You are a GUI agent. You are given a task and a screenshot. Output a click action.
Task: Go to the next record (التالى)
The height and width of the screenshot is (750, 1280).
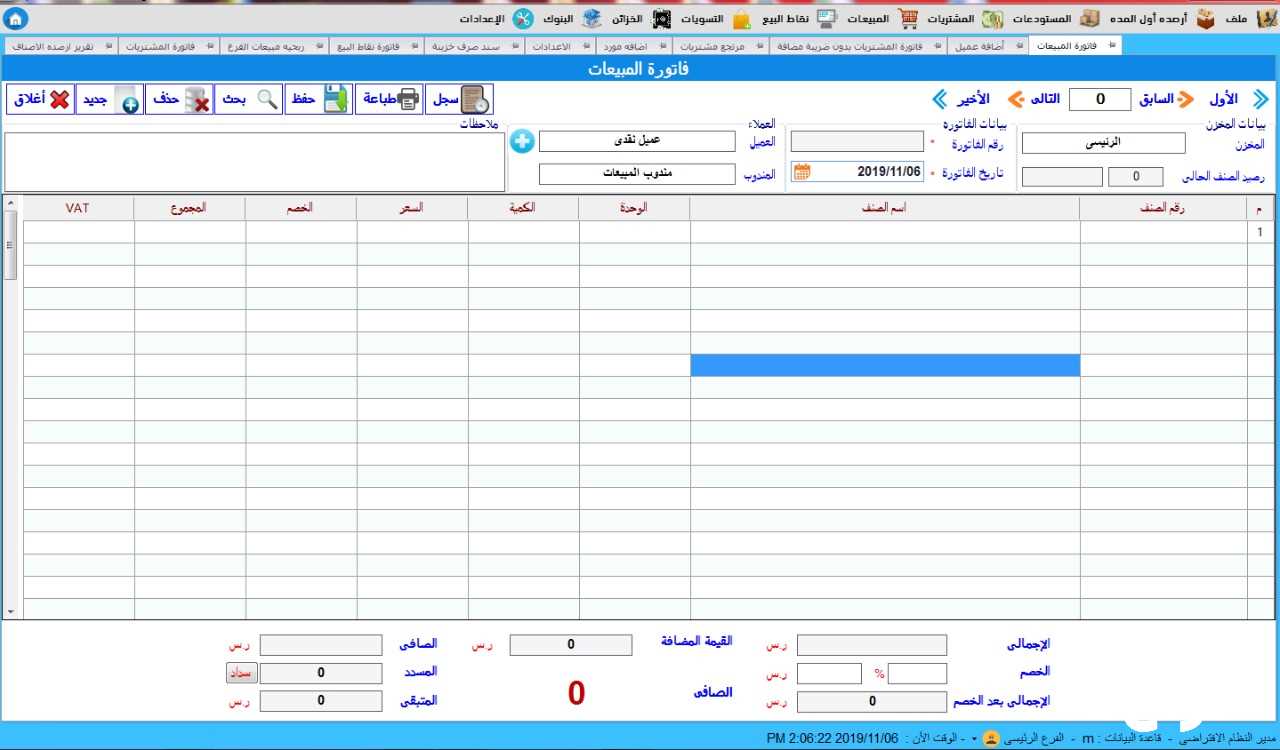[1033, 99]
